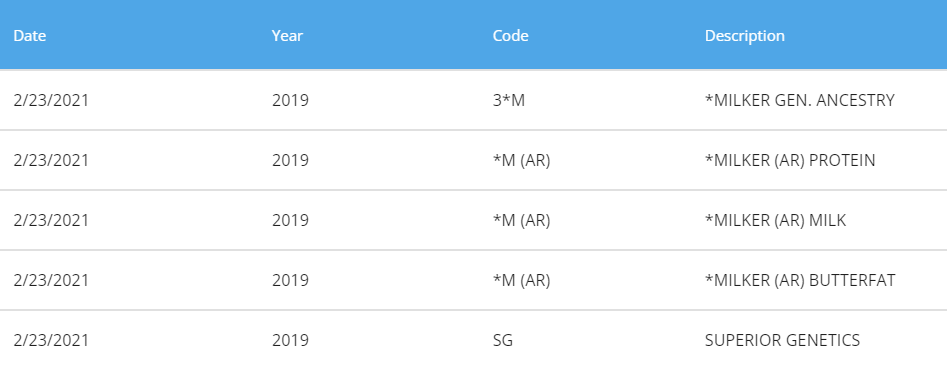Click the *M (AR) code for MILK

tap(521, 221)
